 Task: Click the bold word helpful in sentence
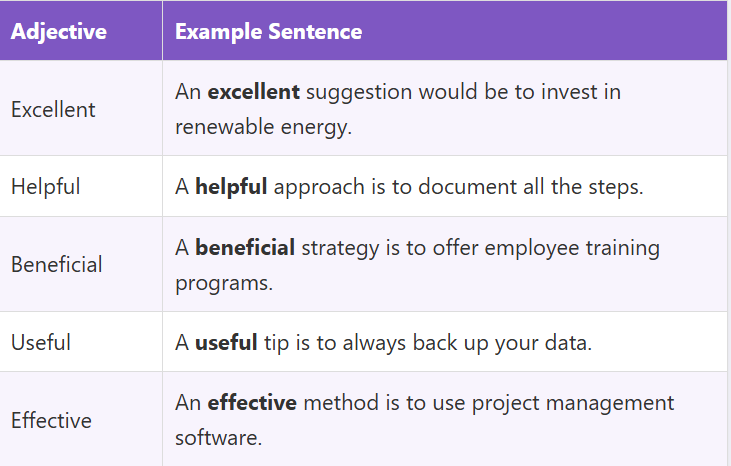[x=231, y=186]
